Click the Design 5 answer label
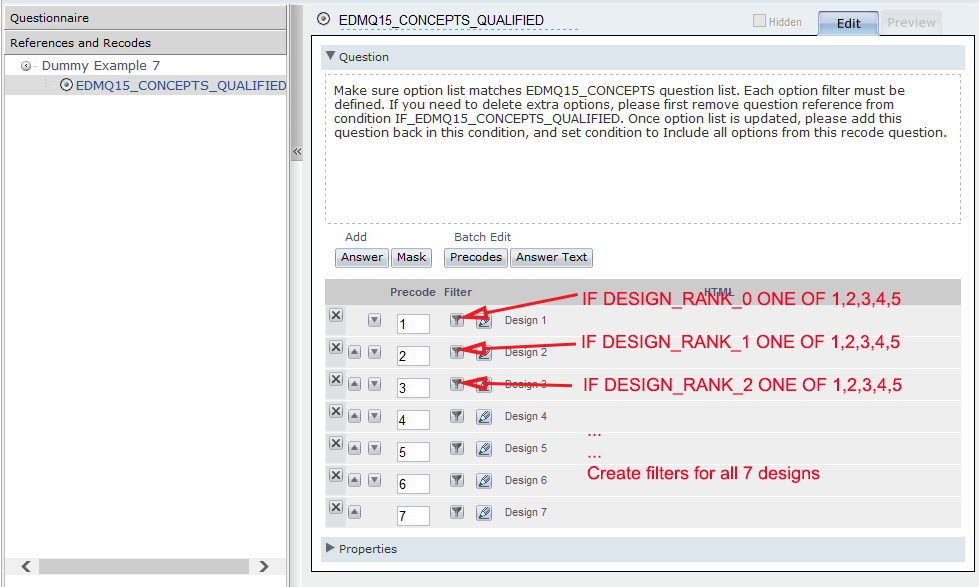The height and width of the screenshot is (587, 979). (526, 448)
